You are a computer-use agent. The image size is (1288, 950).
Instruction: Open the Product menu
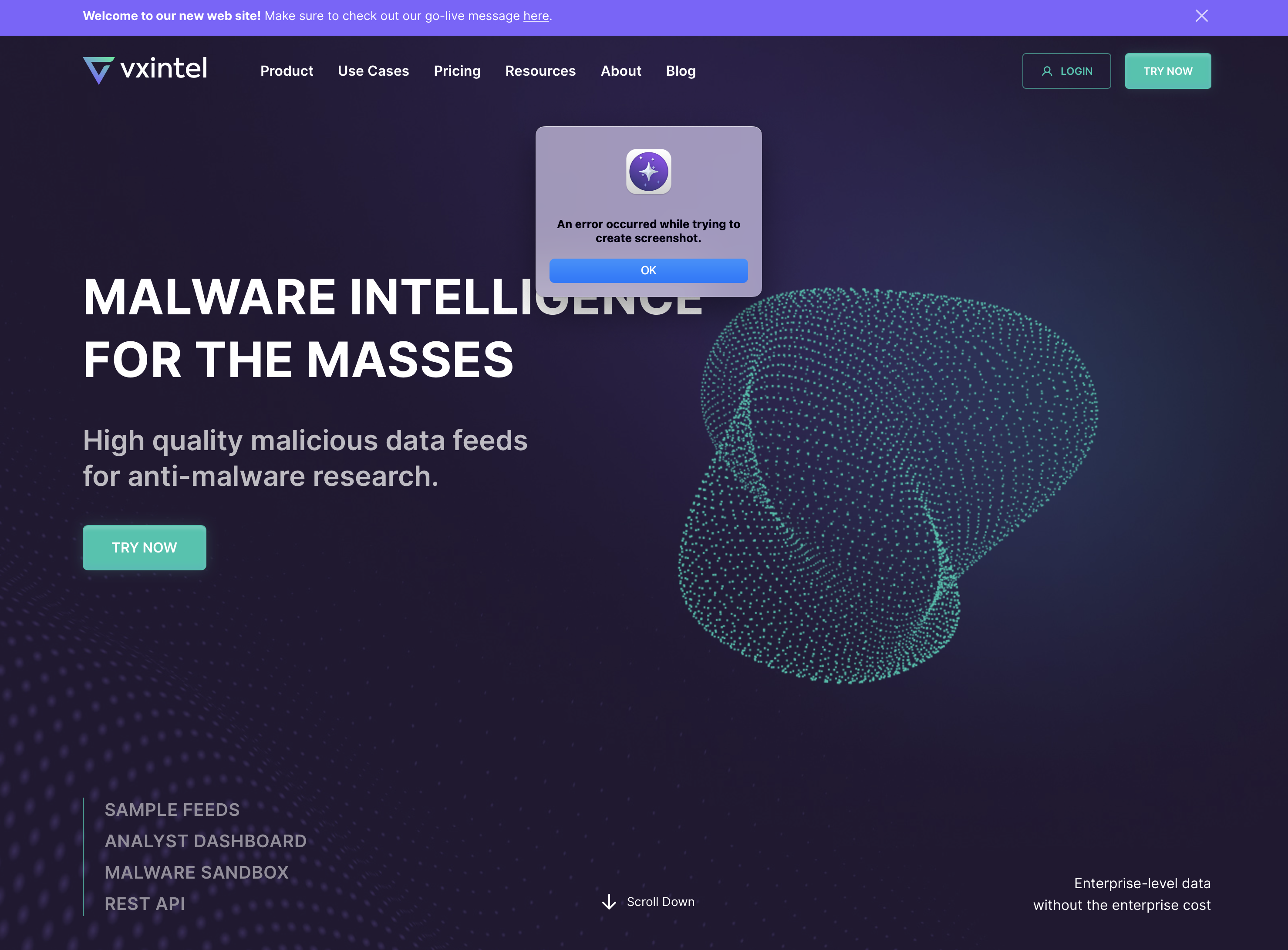(287, 71)
